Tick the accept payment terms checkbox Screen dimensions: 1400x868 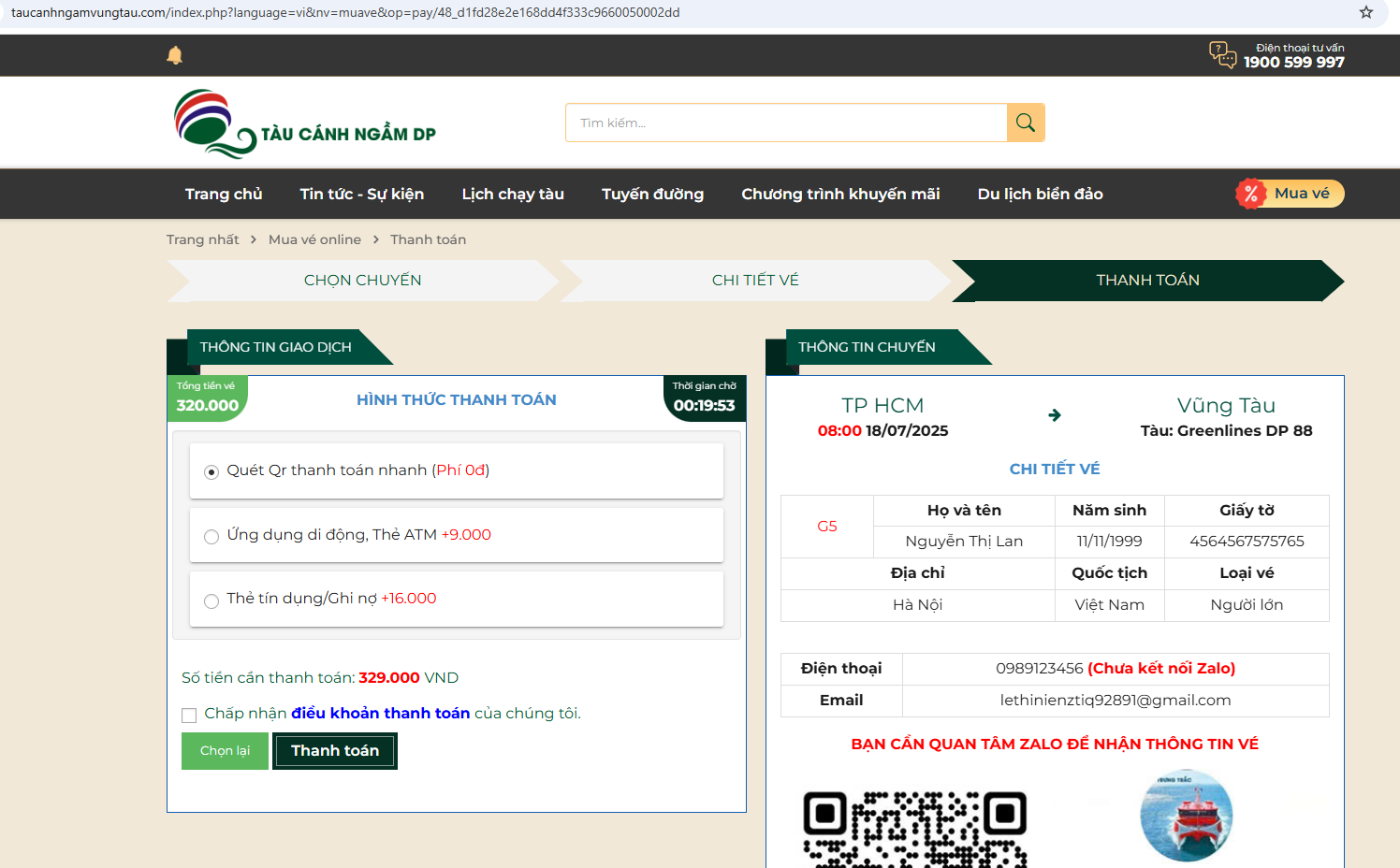[x=189, y=715]
